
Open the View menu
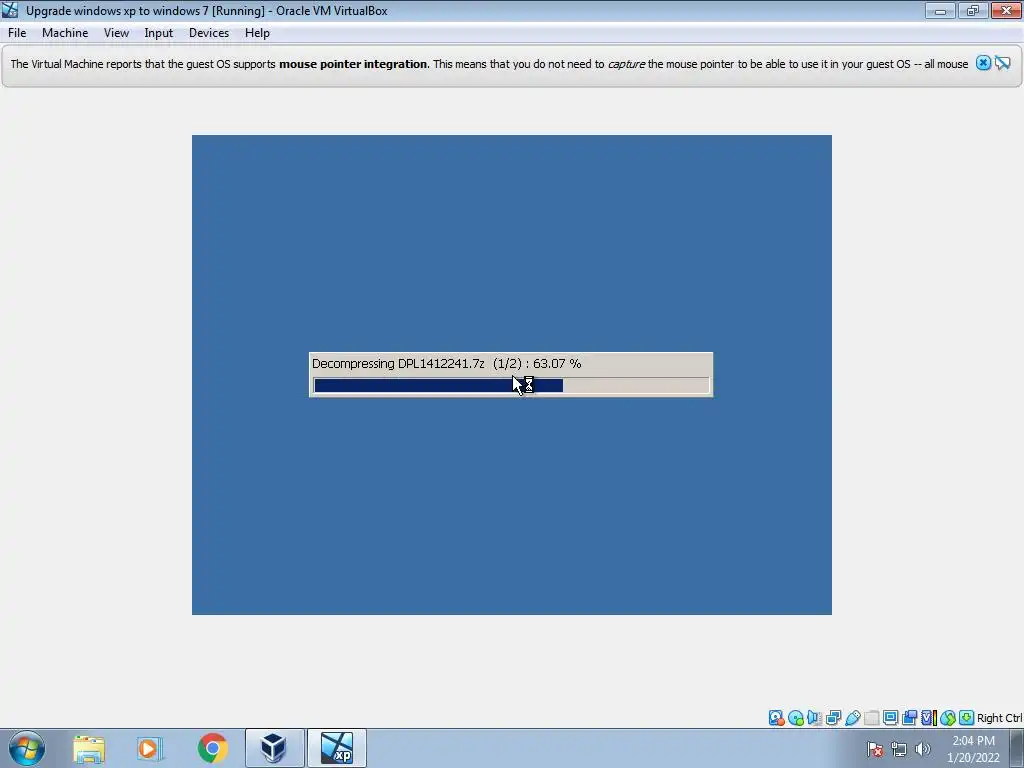(116, 33)
